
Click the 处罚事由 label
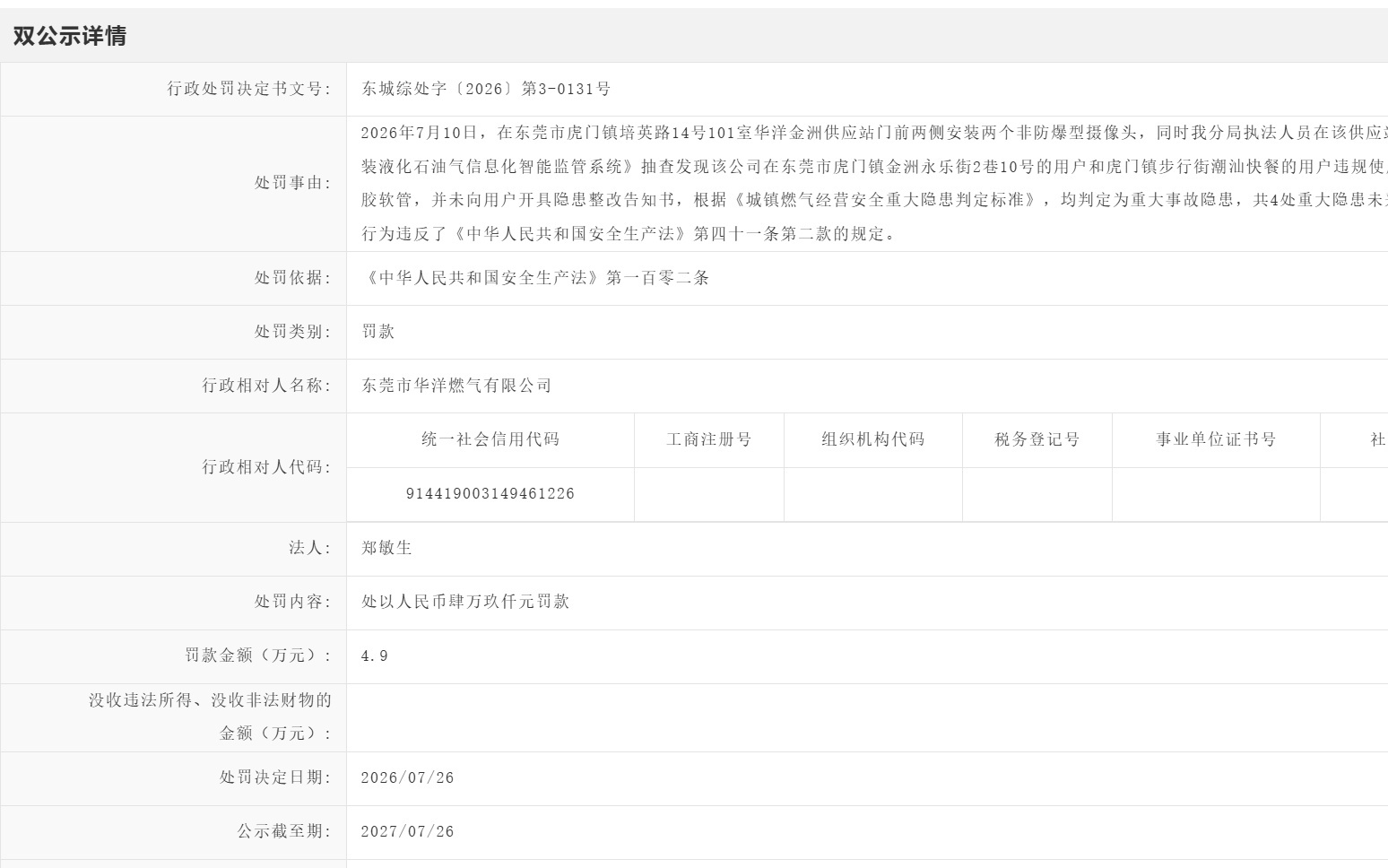click(293, 183)
